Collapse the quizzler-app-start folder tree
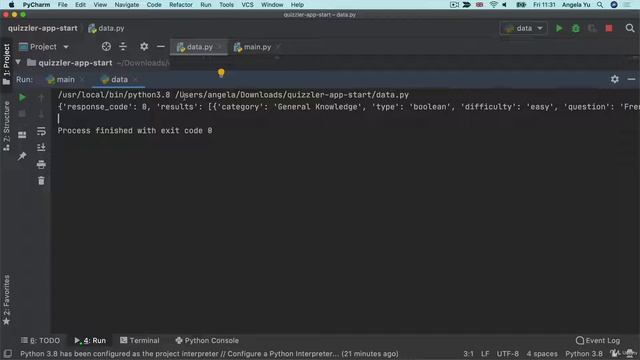Image resolution: width=640 pixels, height=360 pixels. 18,62
